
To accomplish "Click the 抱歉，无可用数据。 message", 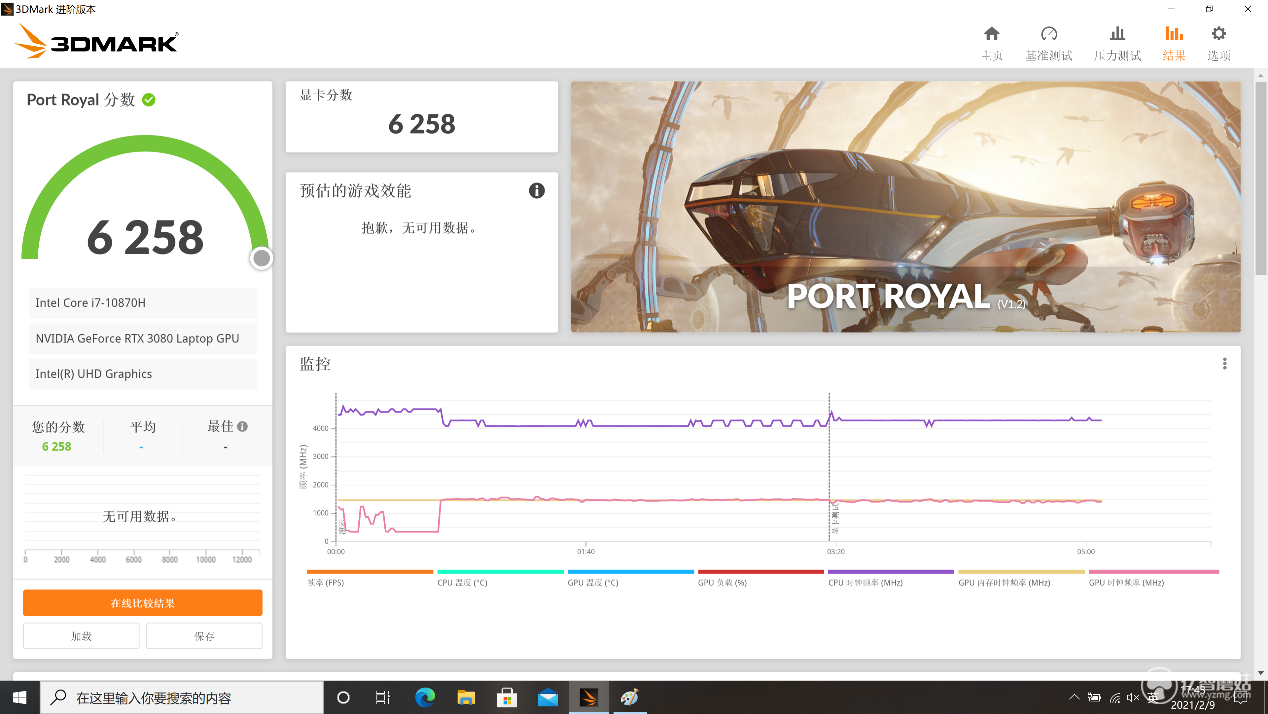I will 419,228.
